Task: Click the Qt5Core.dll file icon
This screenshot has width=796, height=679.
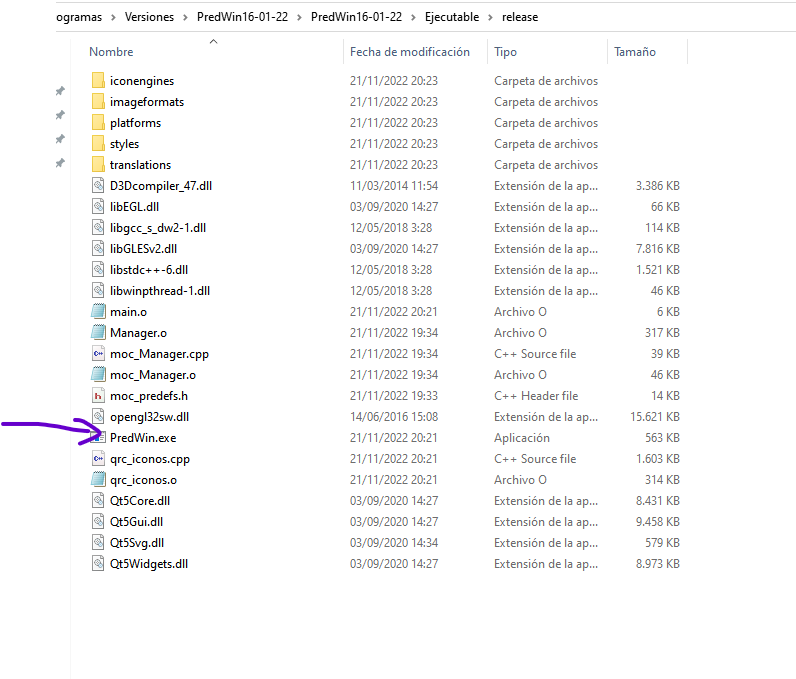Action: click(x=98, y=501)
